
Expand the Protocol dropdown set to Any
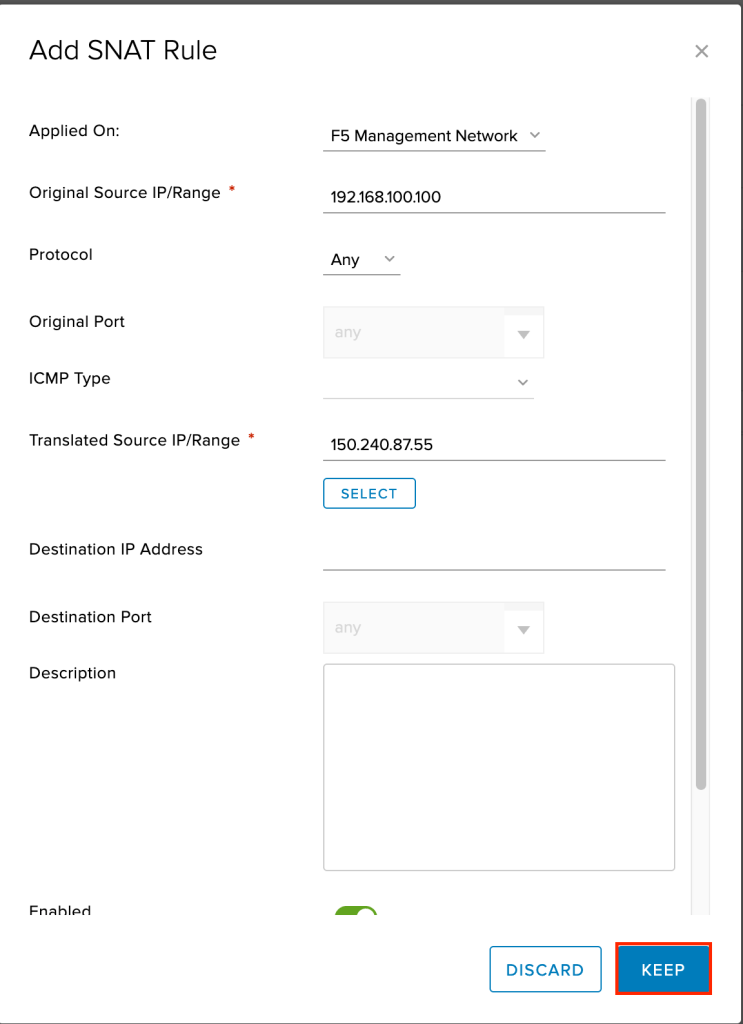pos(361,260)
